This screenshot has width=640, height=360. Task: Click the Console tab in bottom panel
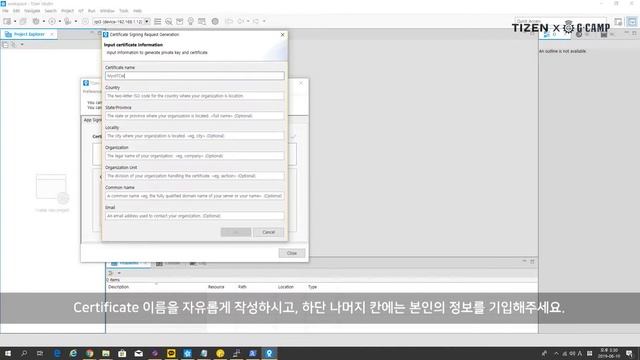tap(168, 263)
